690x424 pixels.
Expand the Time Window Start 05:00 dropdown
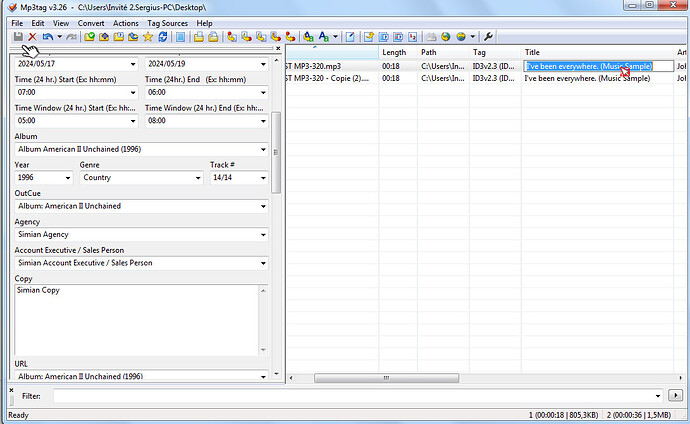(133, 121)
